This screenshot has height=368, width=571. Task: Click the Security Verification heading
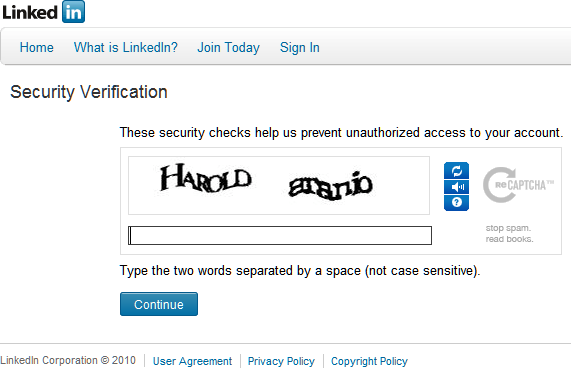tap(89, 92)
